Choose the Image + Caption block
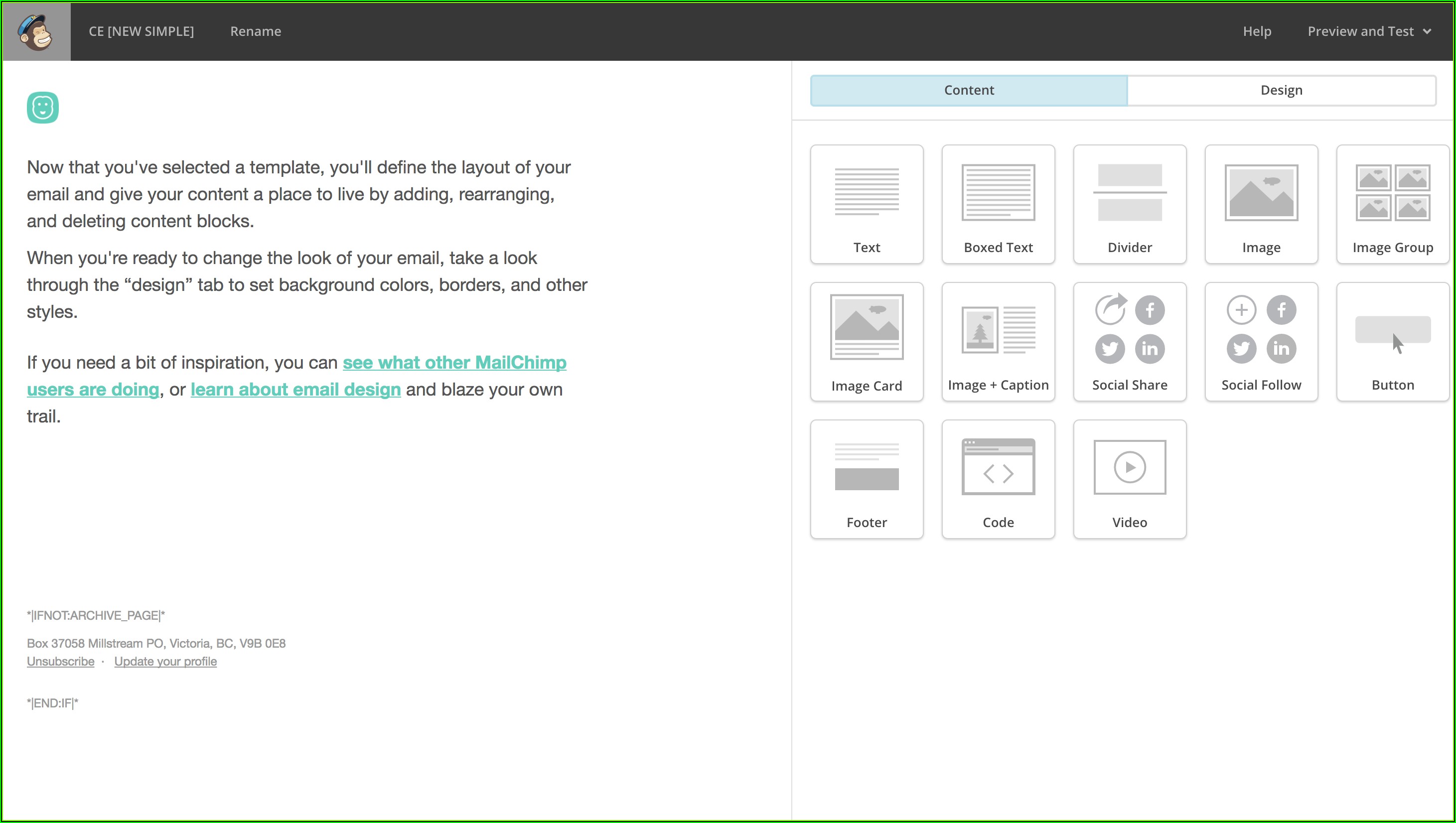This screenshot has width=1456, height=823. click(998, 342)
